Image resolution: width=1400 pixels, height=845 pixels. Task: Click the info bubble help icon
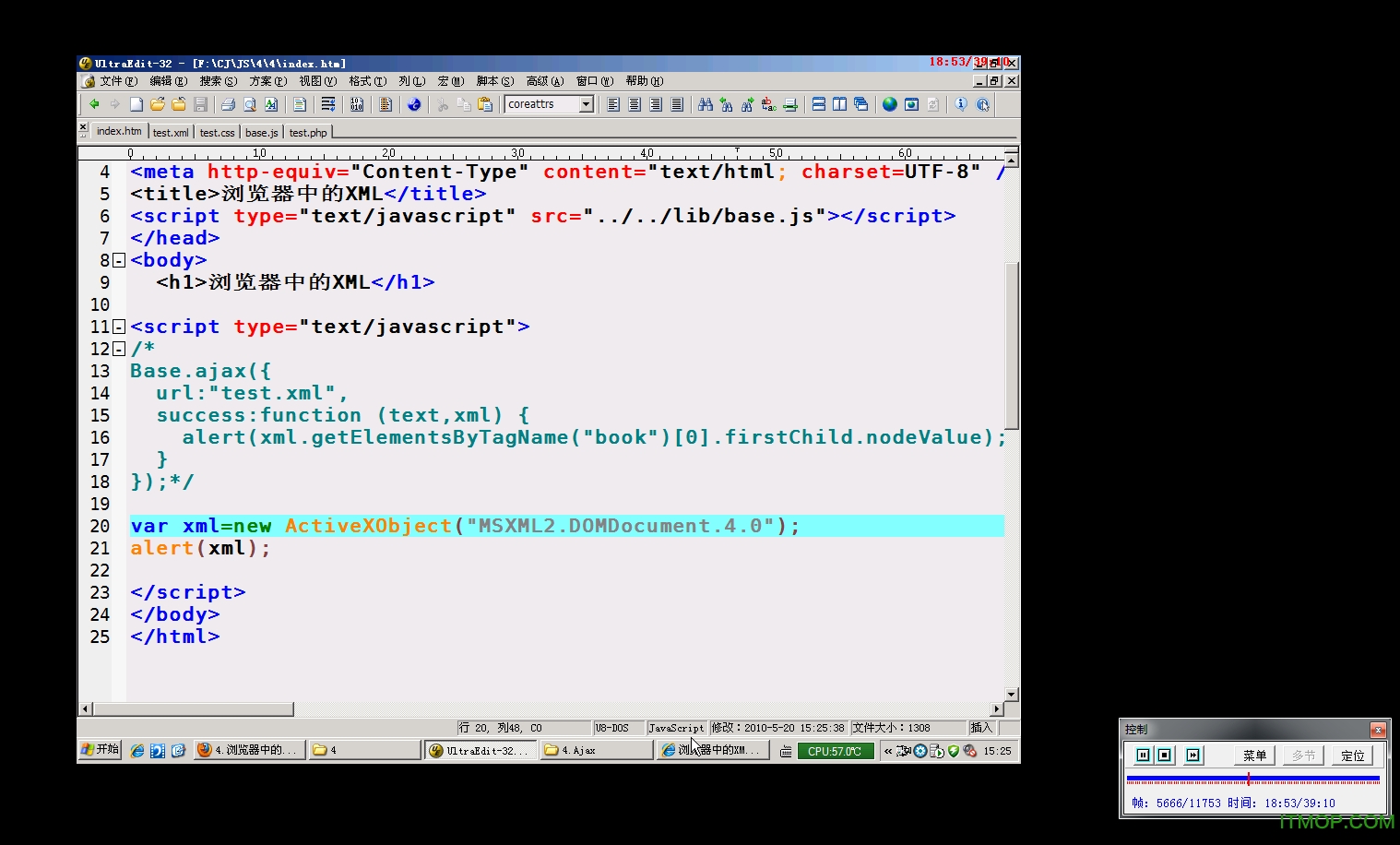click(x=961, y=104)
